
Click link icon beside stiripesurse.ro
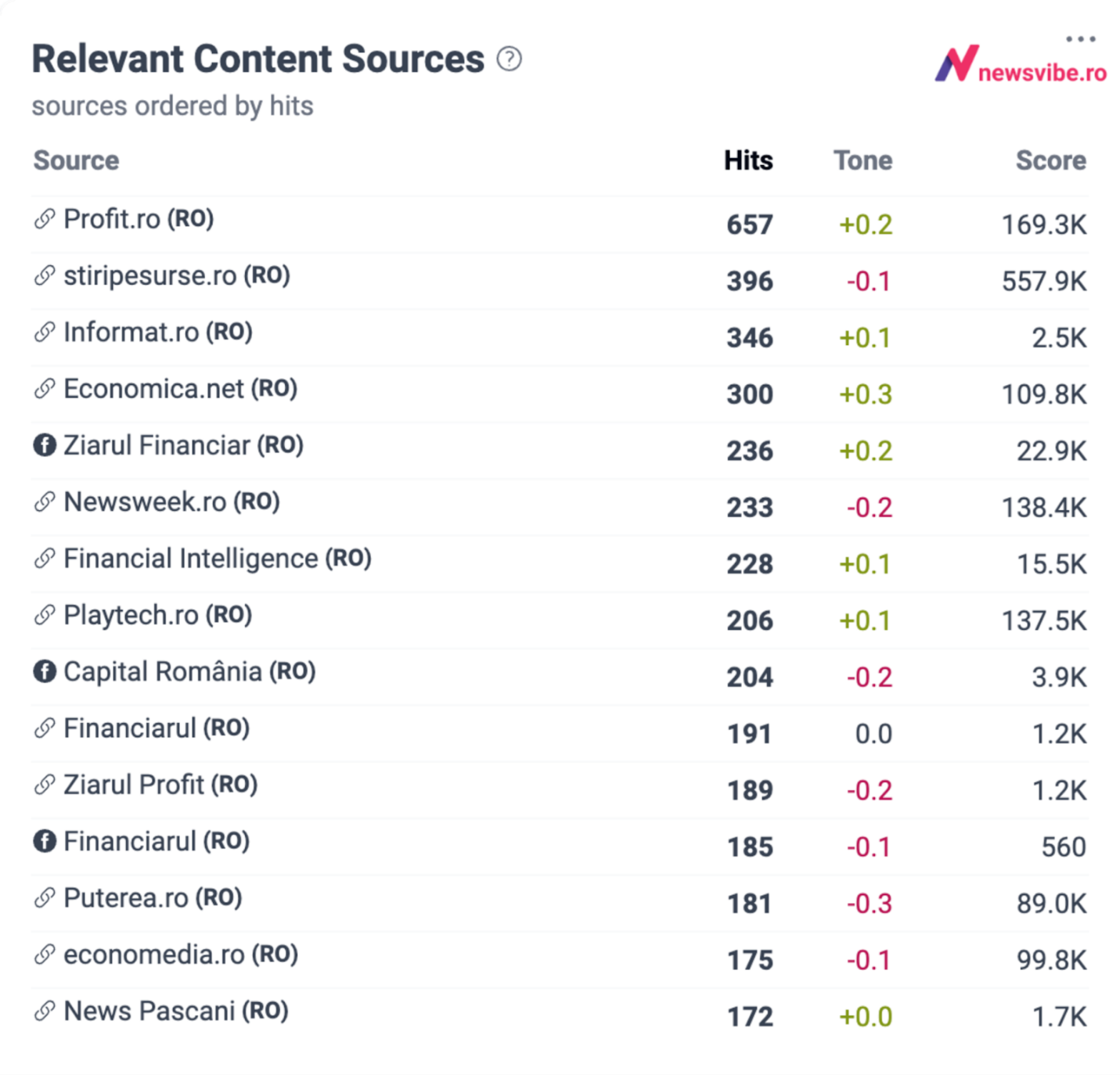click(x=45, y=275)
